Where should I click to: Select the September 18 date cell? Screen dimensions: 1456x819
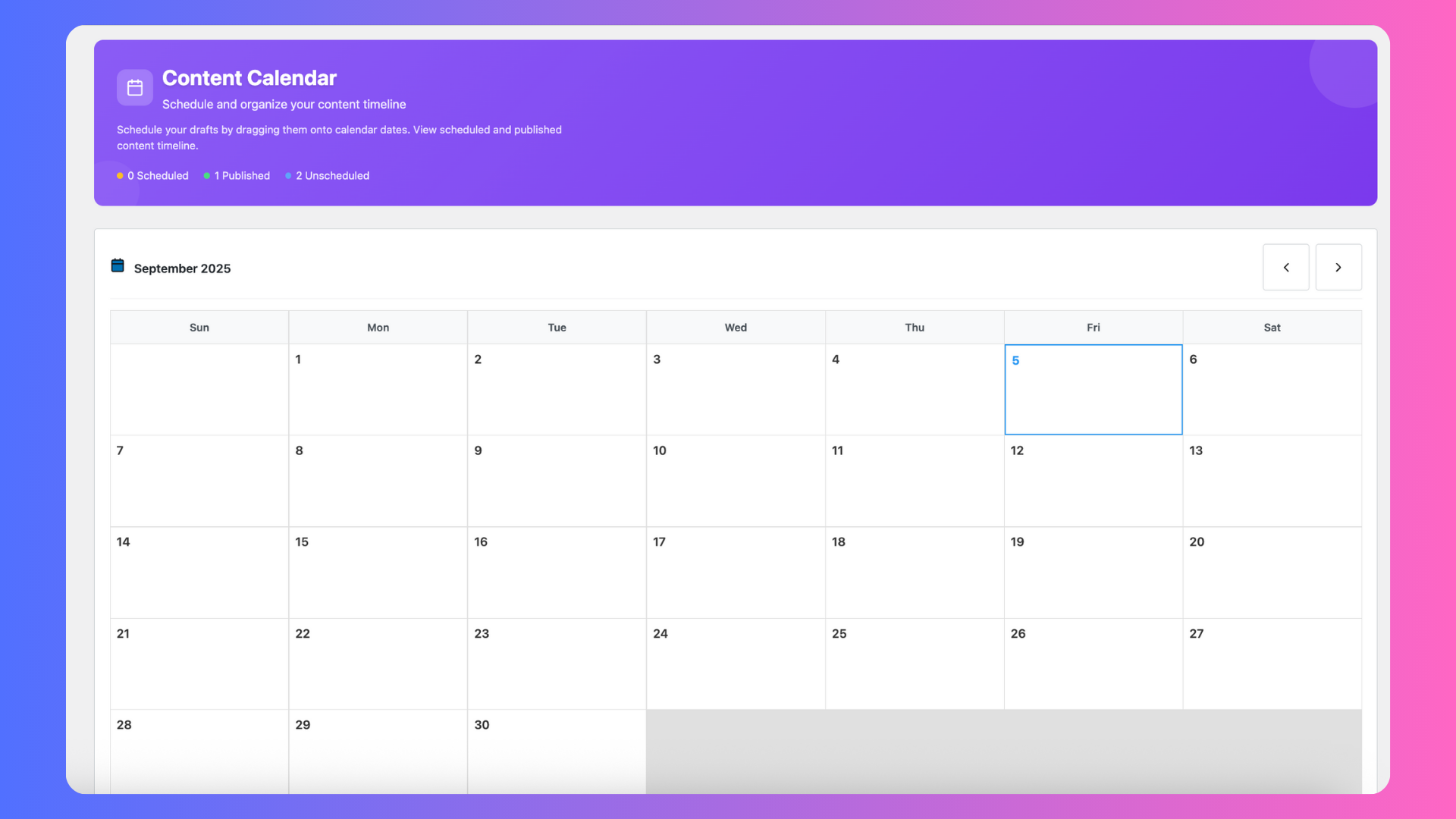pyautogui.click(x=914, y=573)
